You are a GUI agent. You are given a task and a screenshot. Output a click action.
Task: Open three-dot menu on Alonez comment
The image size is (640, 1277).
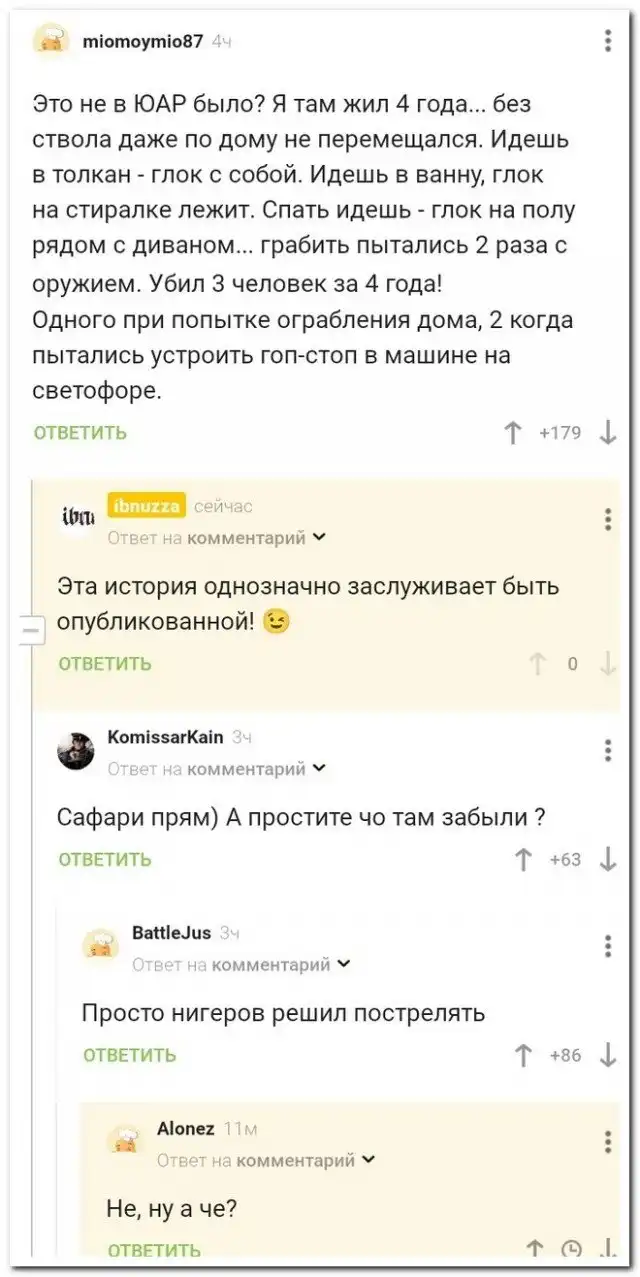(608, 1141)
